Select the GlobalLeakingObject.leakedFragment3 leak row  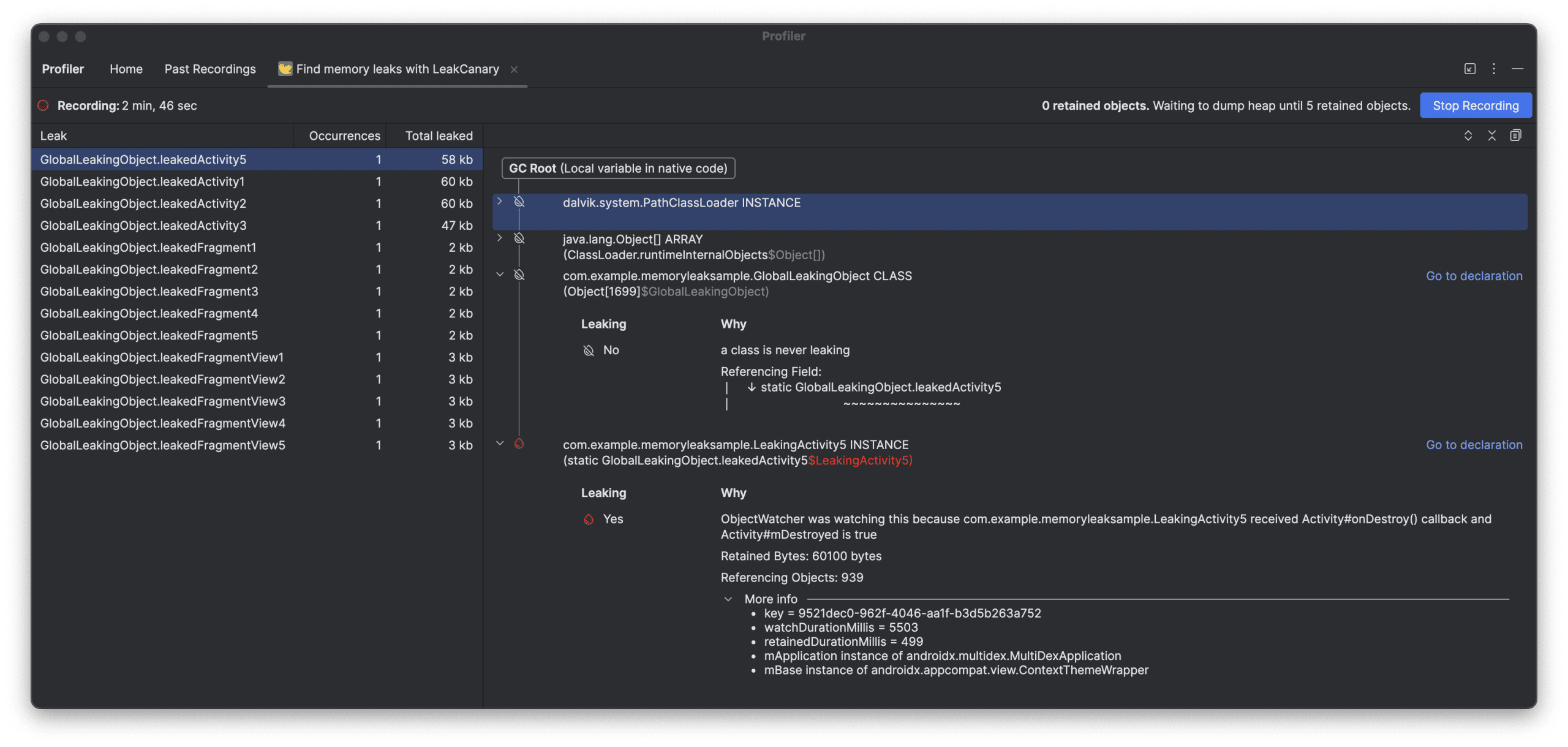[x=149, y=291]
